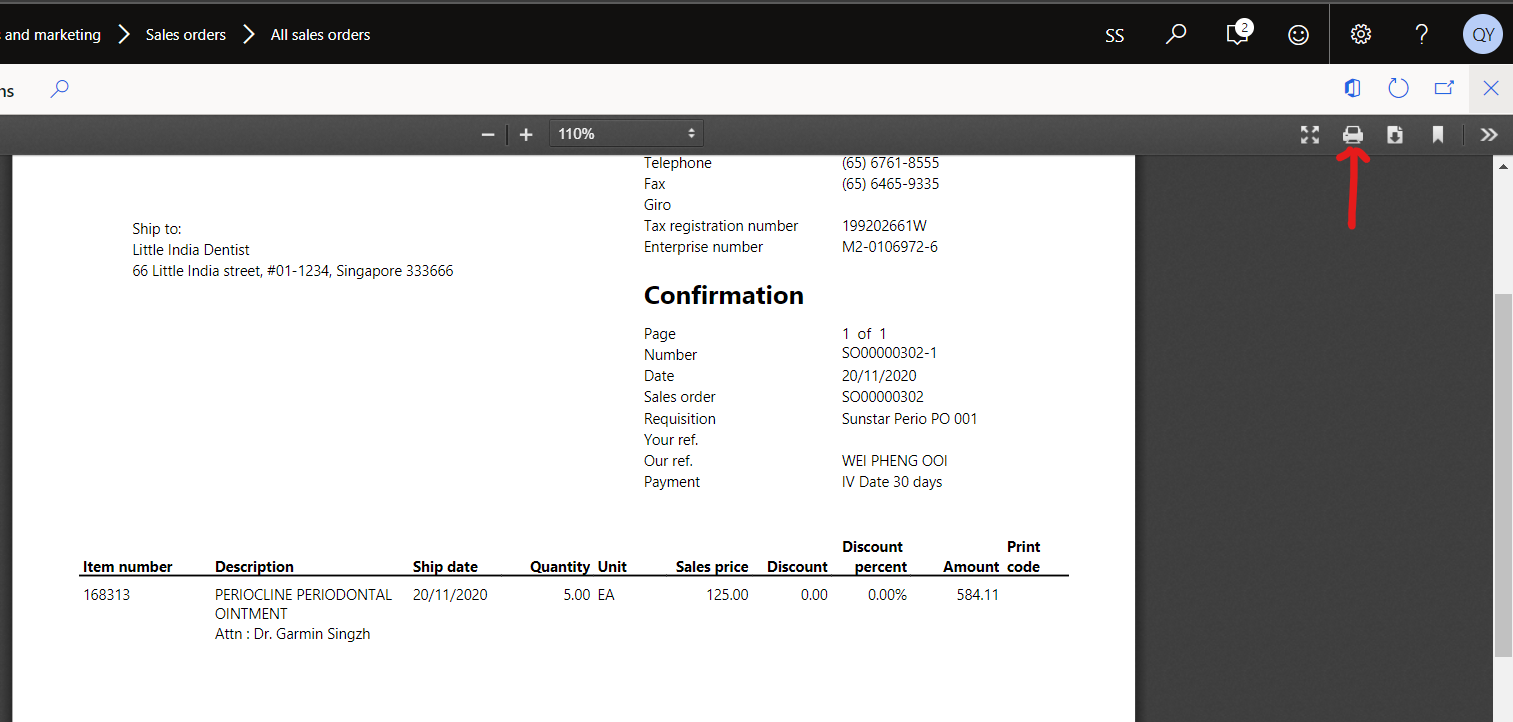This screenshot has height=722, width=1513.
Task: Click the SS company indicator
Action: tap(1115, 35)
